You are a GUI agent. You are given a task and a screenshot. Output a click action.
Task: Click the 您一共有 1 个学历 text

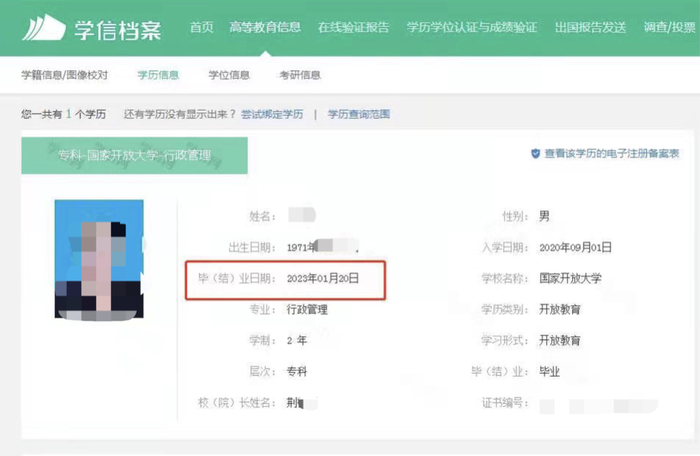63,114
